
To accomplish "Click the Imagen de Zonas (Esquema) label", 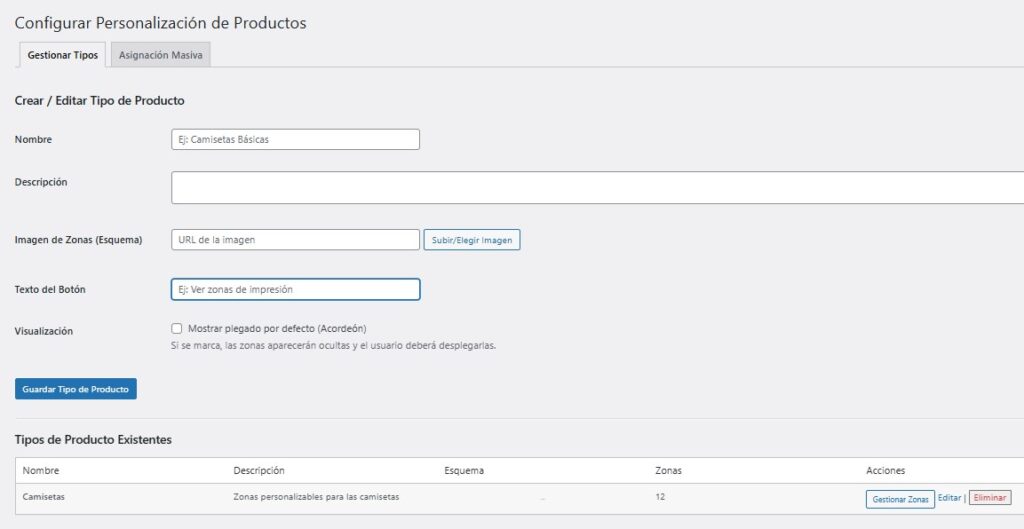I will 78,240.
